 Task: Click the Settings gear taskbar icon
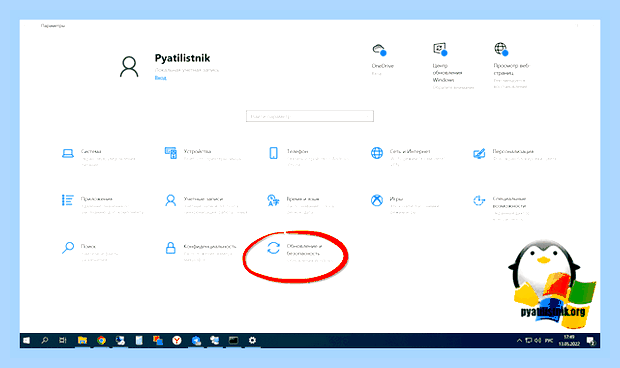coord(252,340)
